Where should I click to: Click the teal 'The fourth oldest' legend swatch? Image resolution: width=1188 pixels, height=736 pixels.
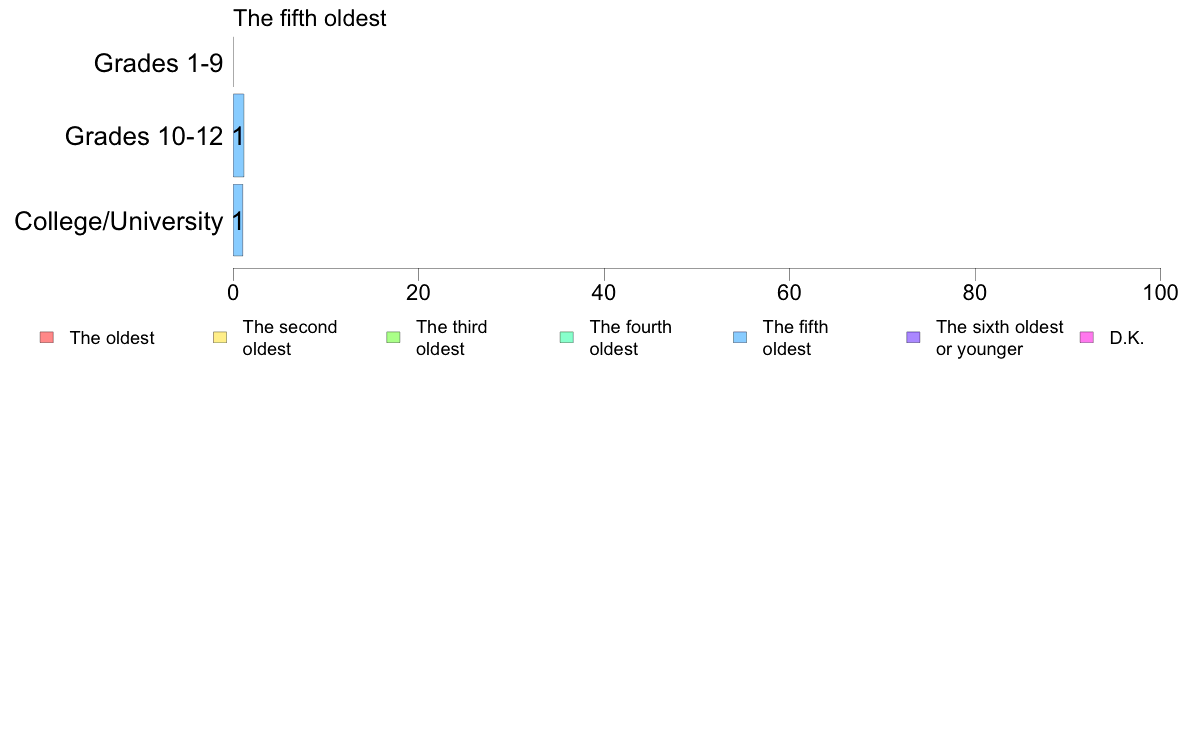(567, 337)
